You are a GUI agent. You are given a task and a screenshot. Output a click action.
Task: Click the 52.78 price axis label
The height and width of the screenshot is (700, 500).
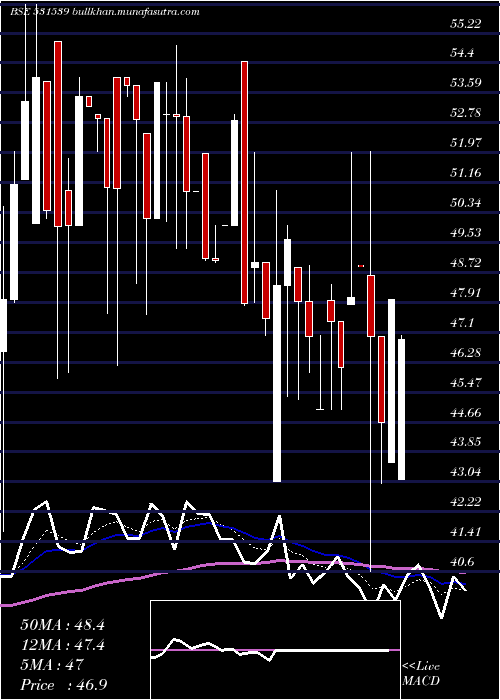(465, 113)
